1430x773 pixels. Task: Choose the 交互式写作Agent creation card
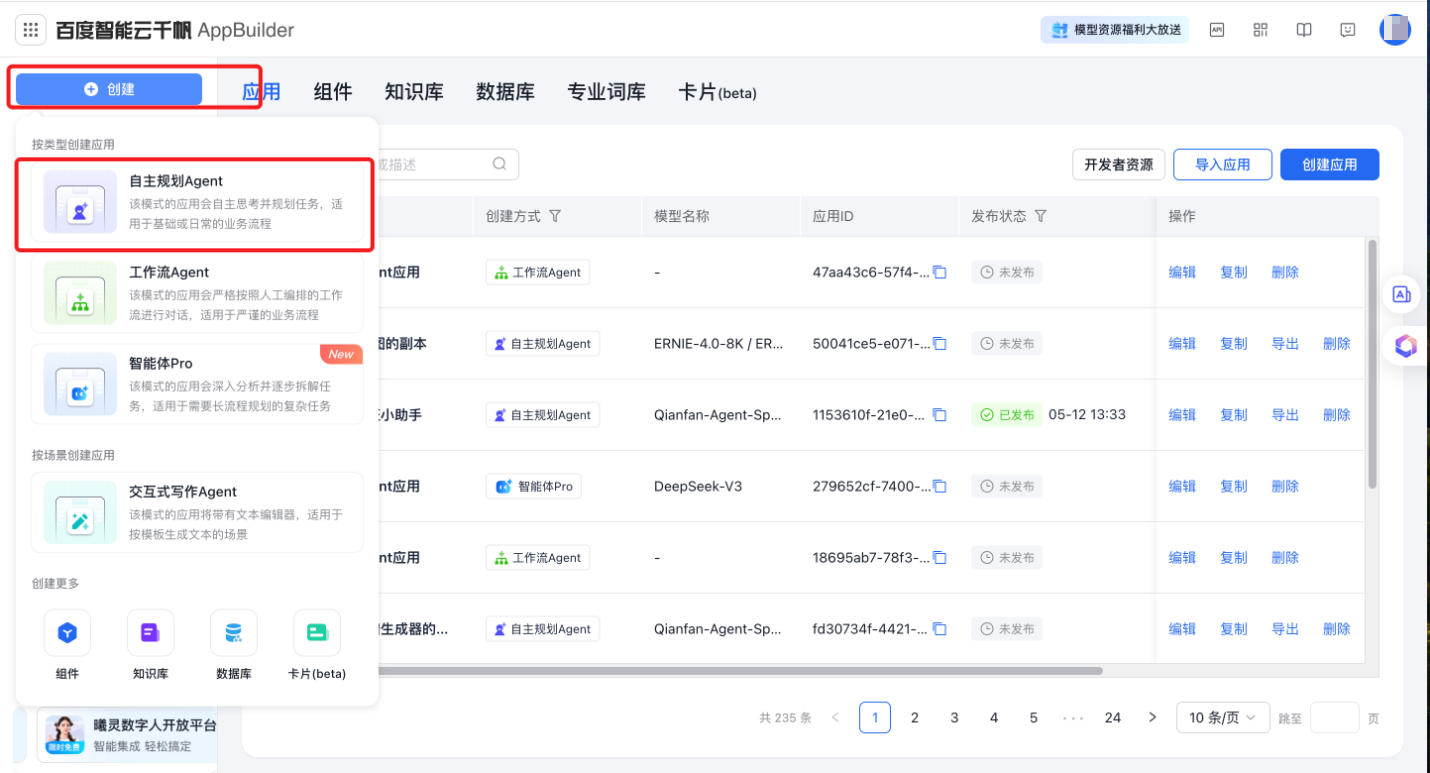pyautogui.click(x=197, y=513)
